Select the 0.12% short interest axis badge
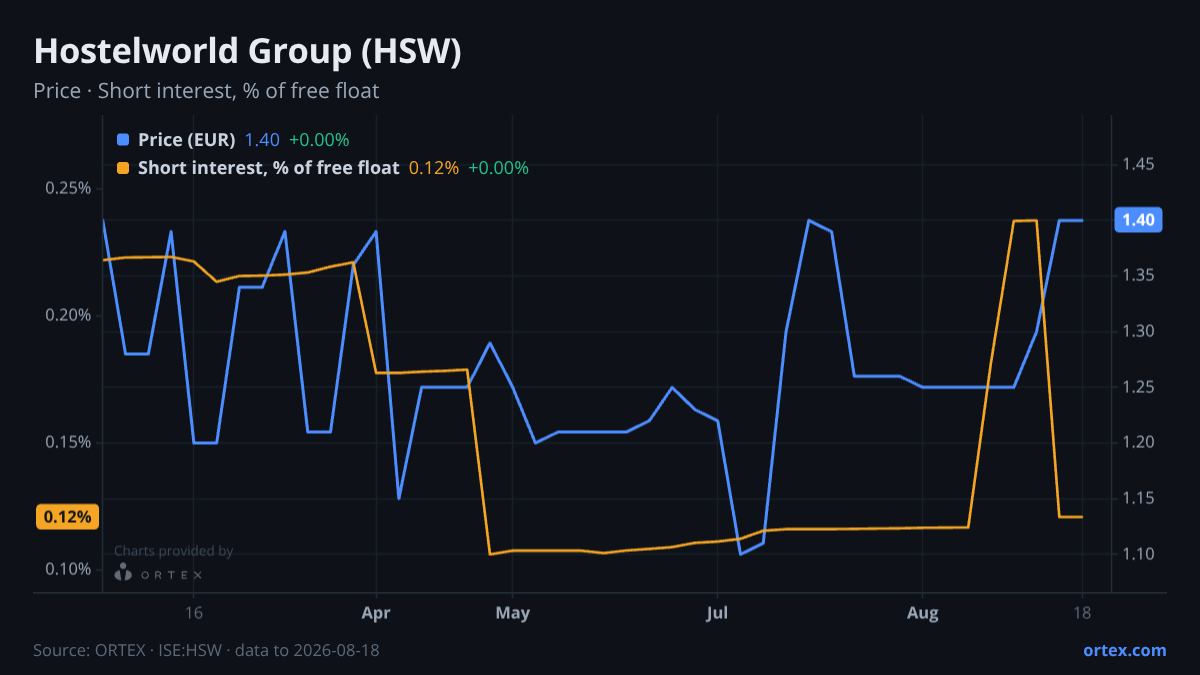The width and height of the screenshot is (1200, 675). pyautogui.click(x=67, y=517)
